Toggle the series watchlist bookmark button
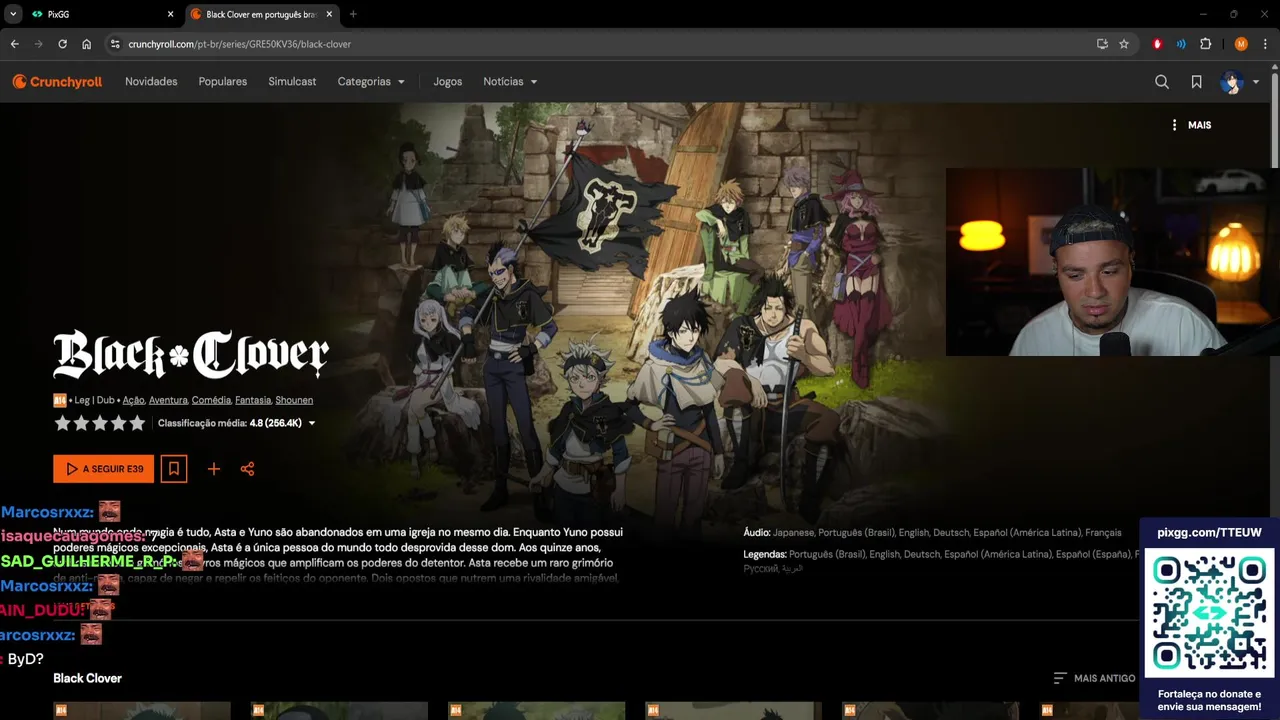 [174, 469]
